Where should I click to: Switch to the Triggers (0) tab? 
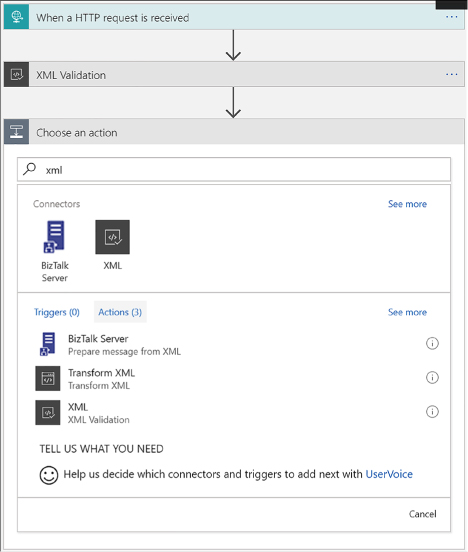click(x=57, y=312)
